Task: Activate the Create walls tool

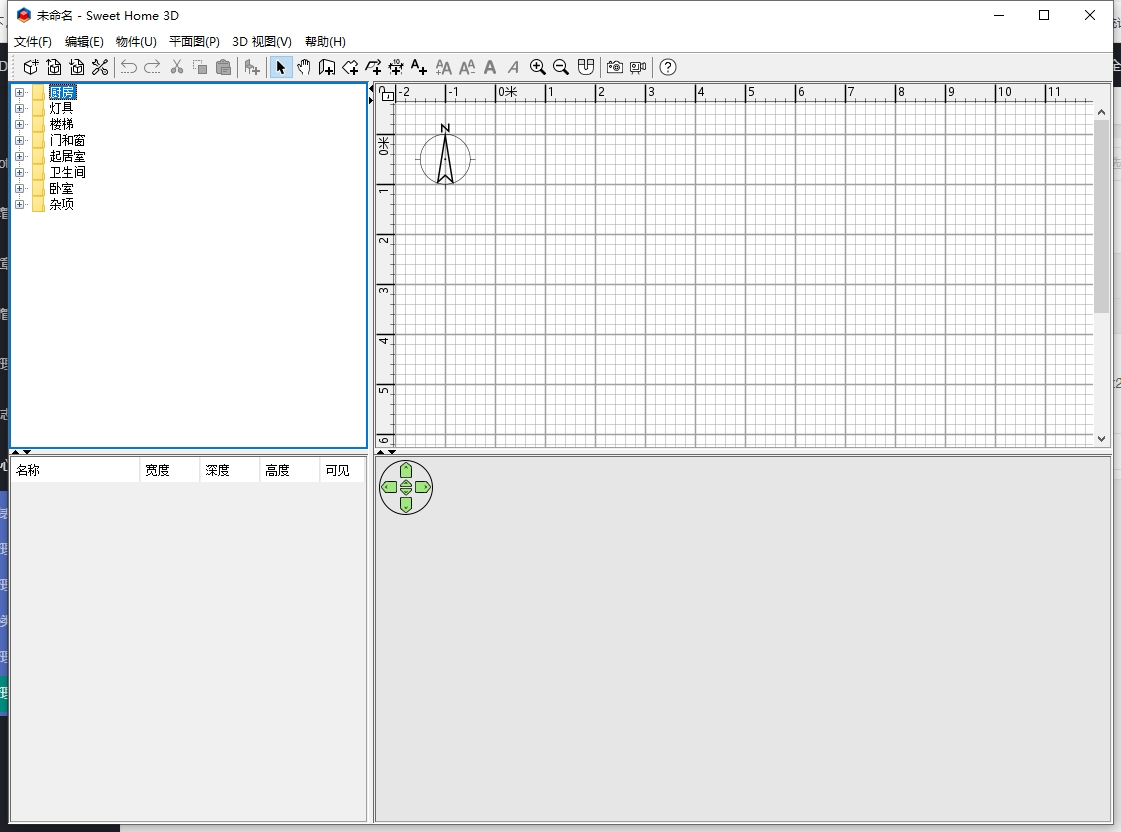Action: pos(327,67)
